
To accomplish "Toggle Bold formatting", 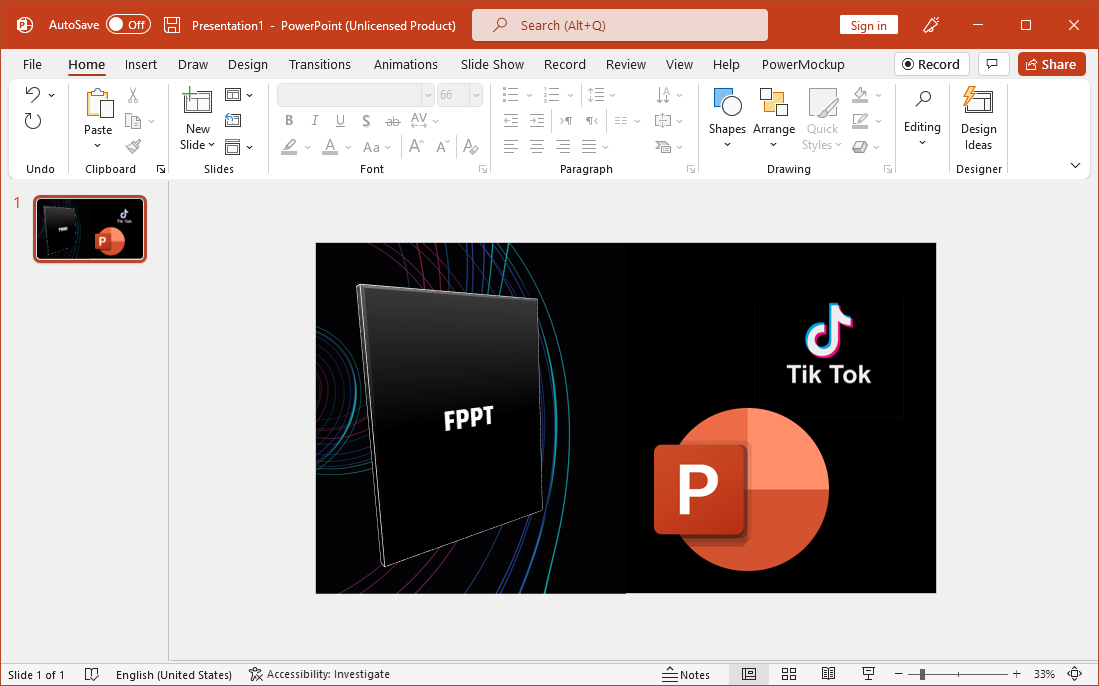I will tap(289, 121).
